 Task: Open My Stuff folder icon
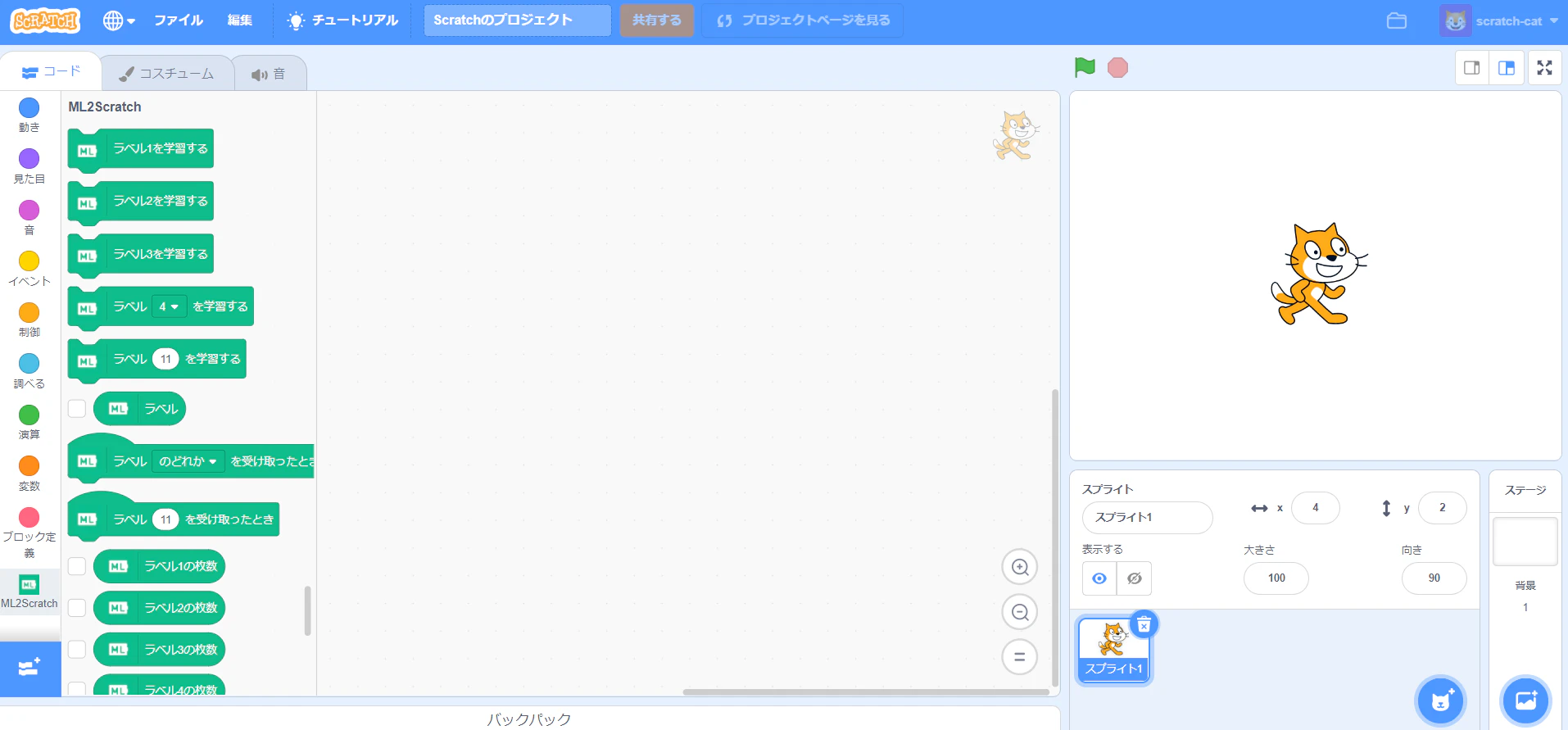tap(1397, 20)
